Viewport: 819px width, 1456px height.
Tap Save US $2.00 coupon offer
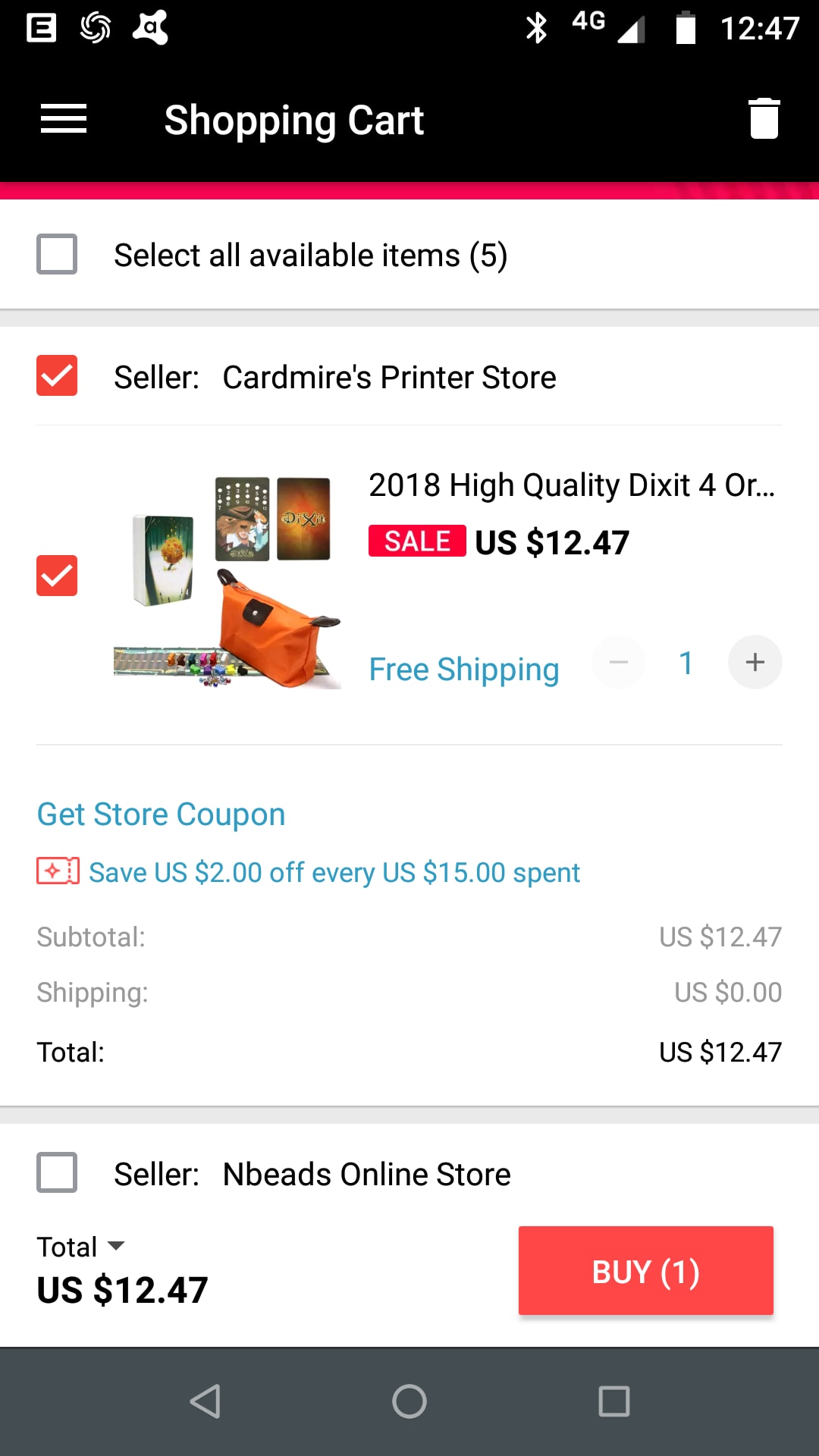coord(334,872)
